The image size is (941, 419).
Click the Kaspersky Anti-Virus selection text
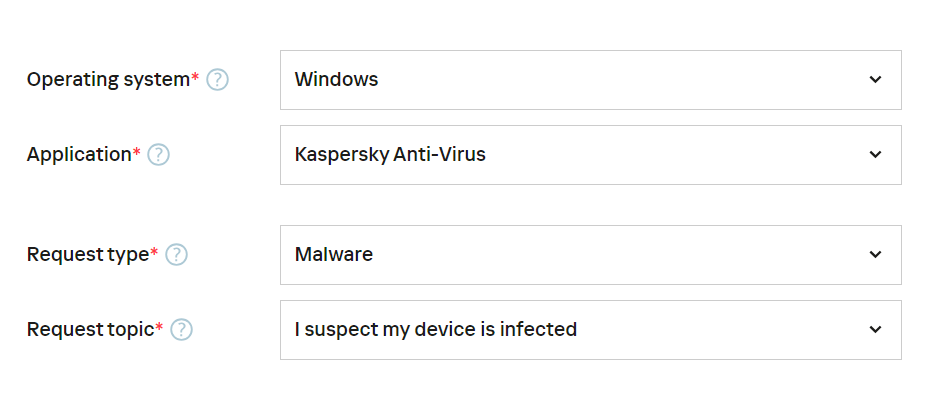[x=390, y=155]
